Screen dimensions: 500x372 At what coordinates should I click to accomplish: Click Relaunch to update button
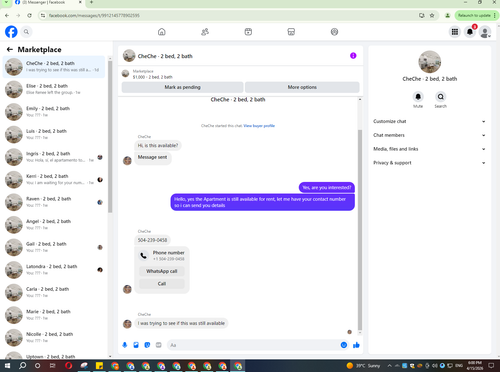click(x=476, y=15)
